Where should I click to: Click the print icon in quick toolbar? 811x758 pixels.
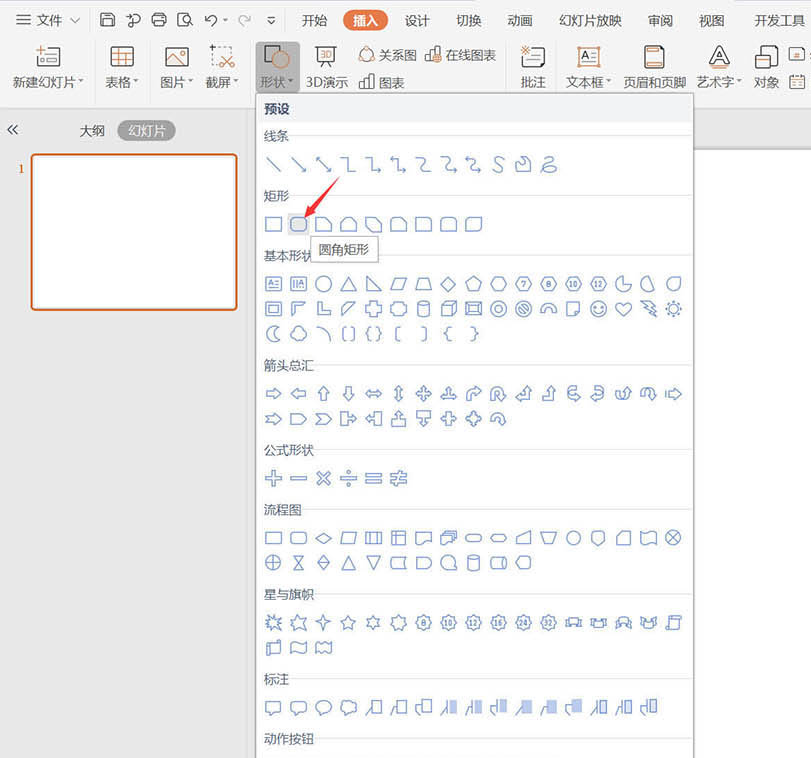click(x=159, y=20)
